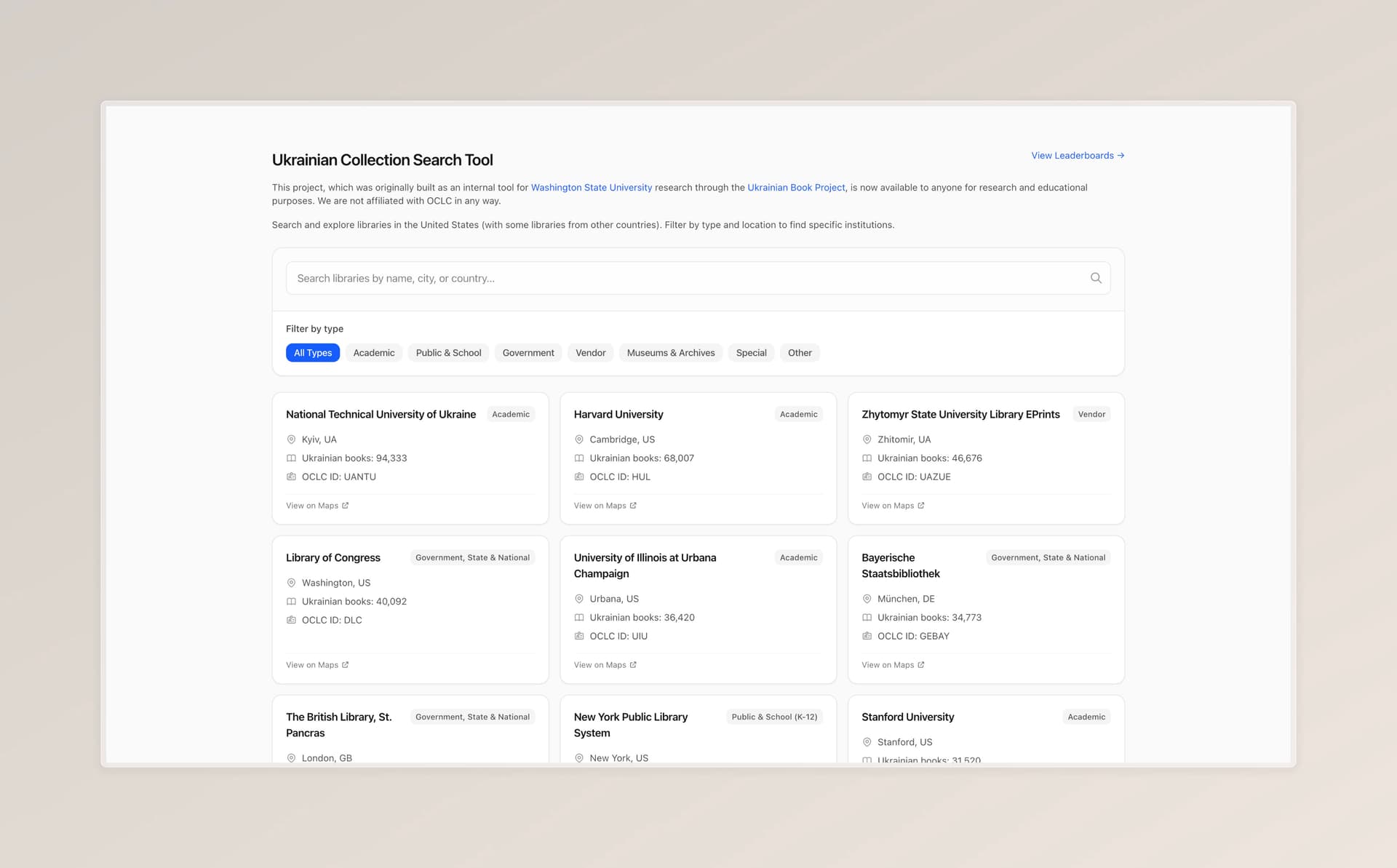This screenshot has width=1397, height=868.
Task: Open the View Leaderboards link
Action: (1078, 156)
